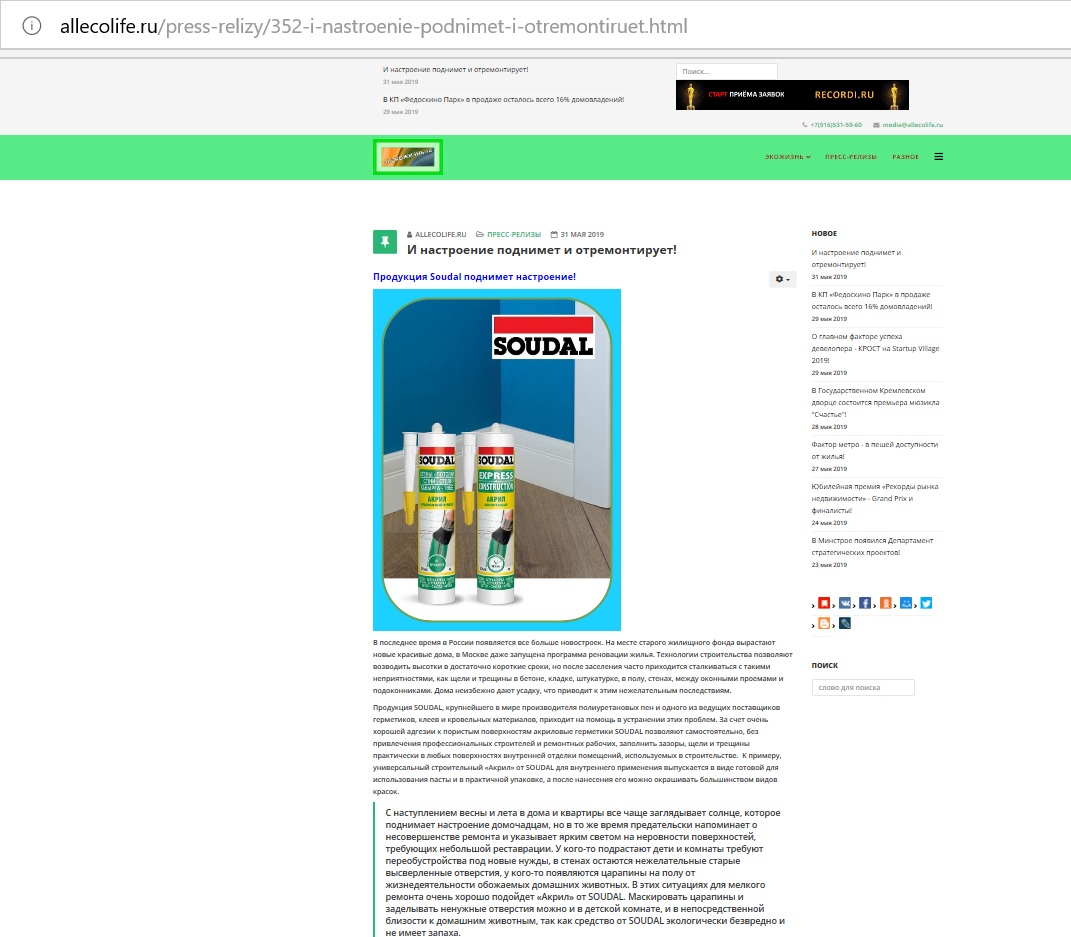Click the phone icon in the header contacts

tap(805, 125)
